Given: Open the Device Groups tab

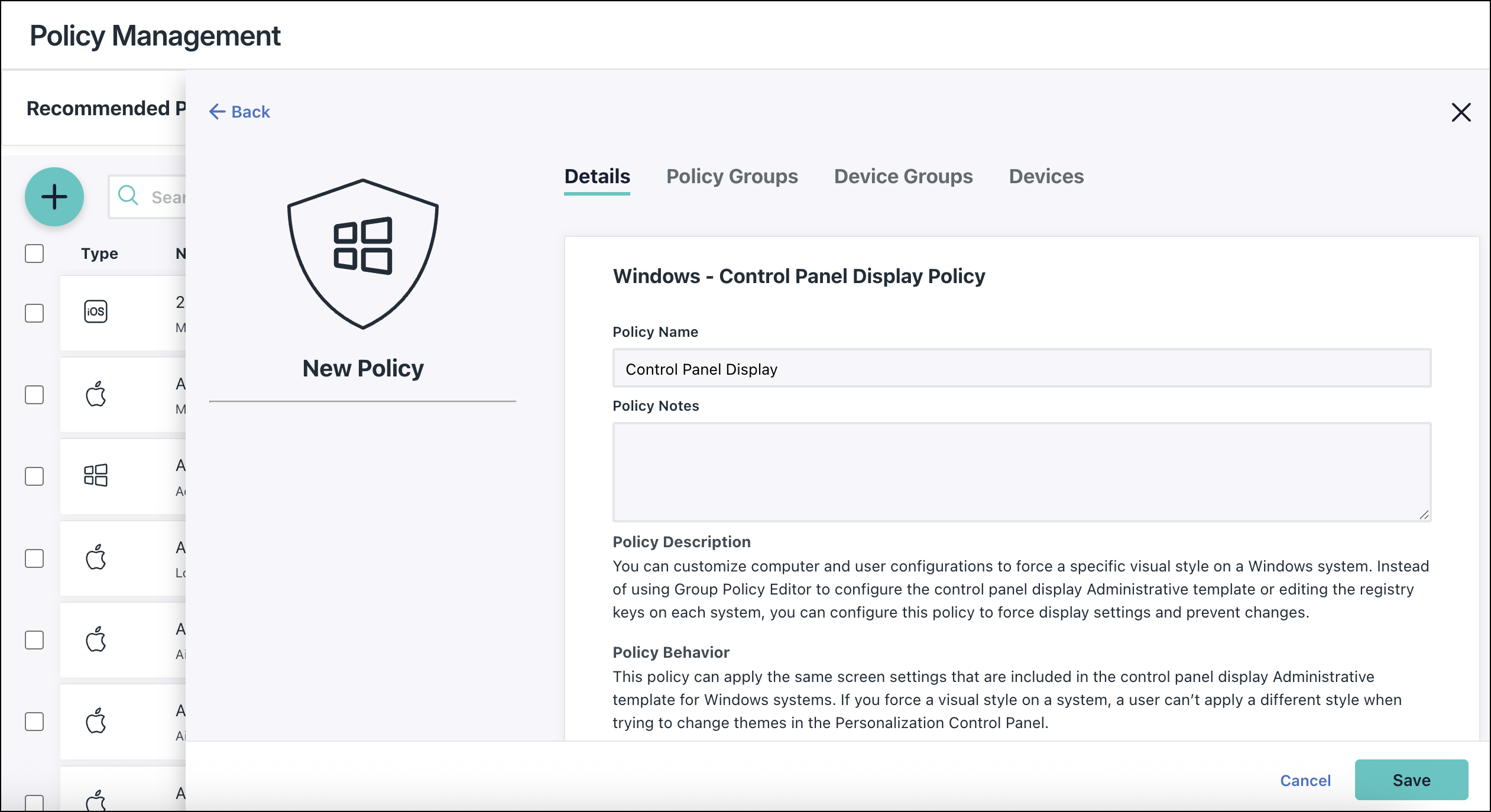Looking at the screenshot, I should (x=903, y=176).
